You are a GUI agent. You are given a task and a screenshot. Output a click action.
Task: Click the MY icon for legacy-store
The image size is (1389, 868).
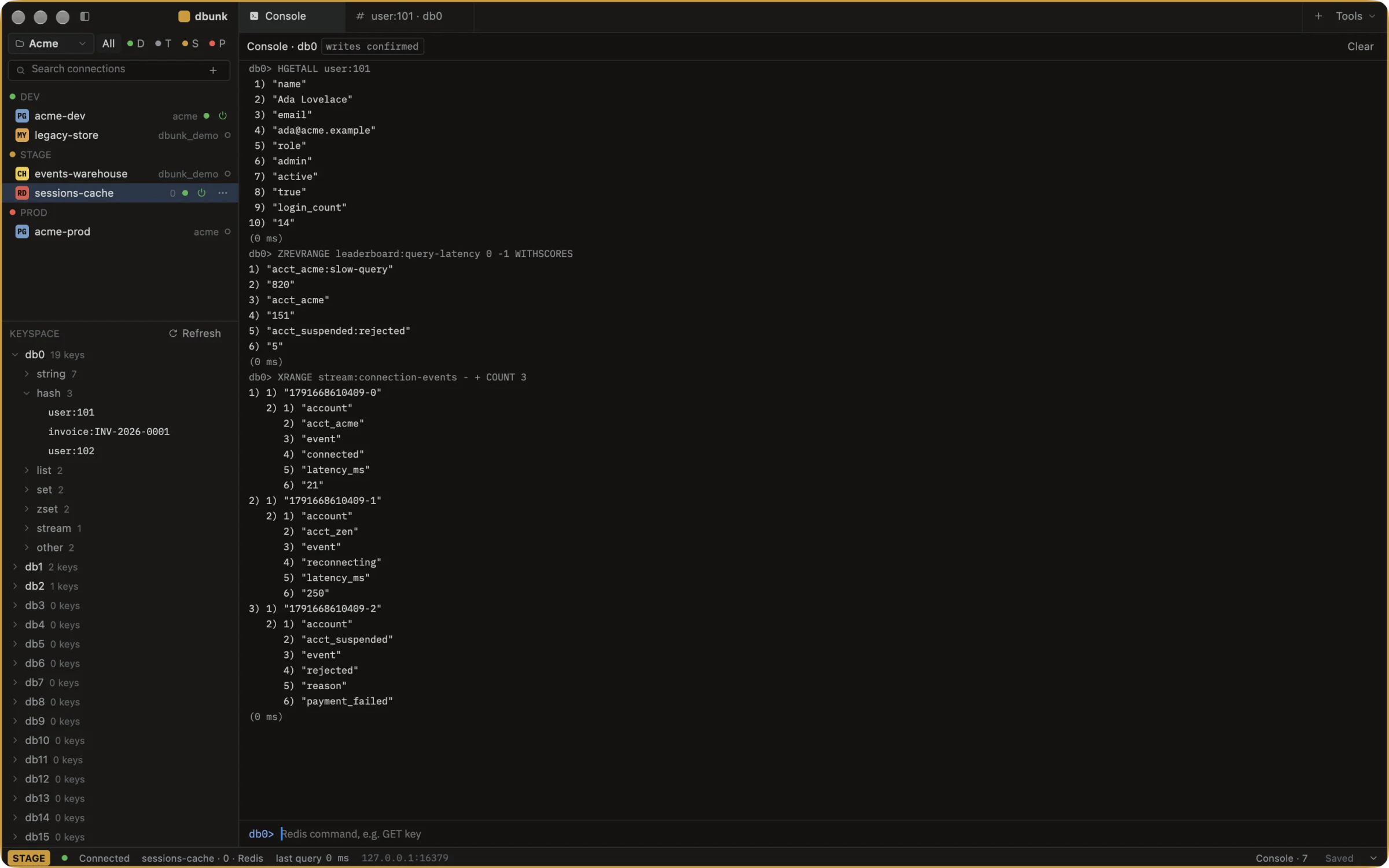tap(22, 135)
